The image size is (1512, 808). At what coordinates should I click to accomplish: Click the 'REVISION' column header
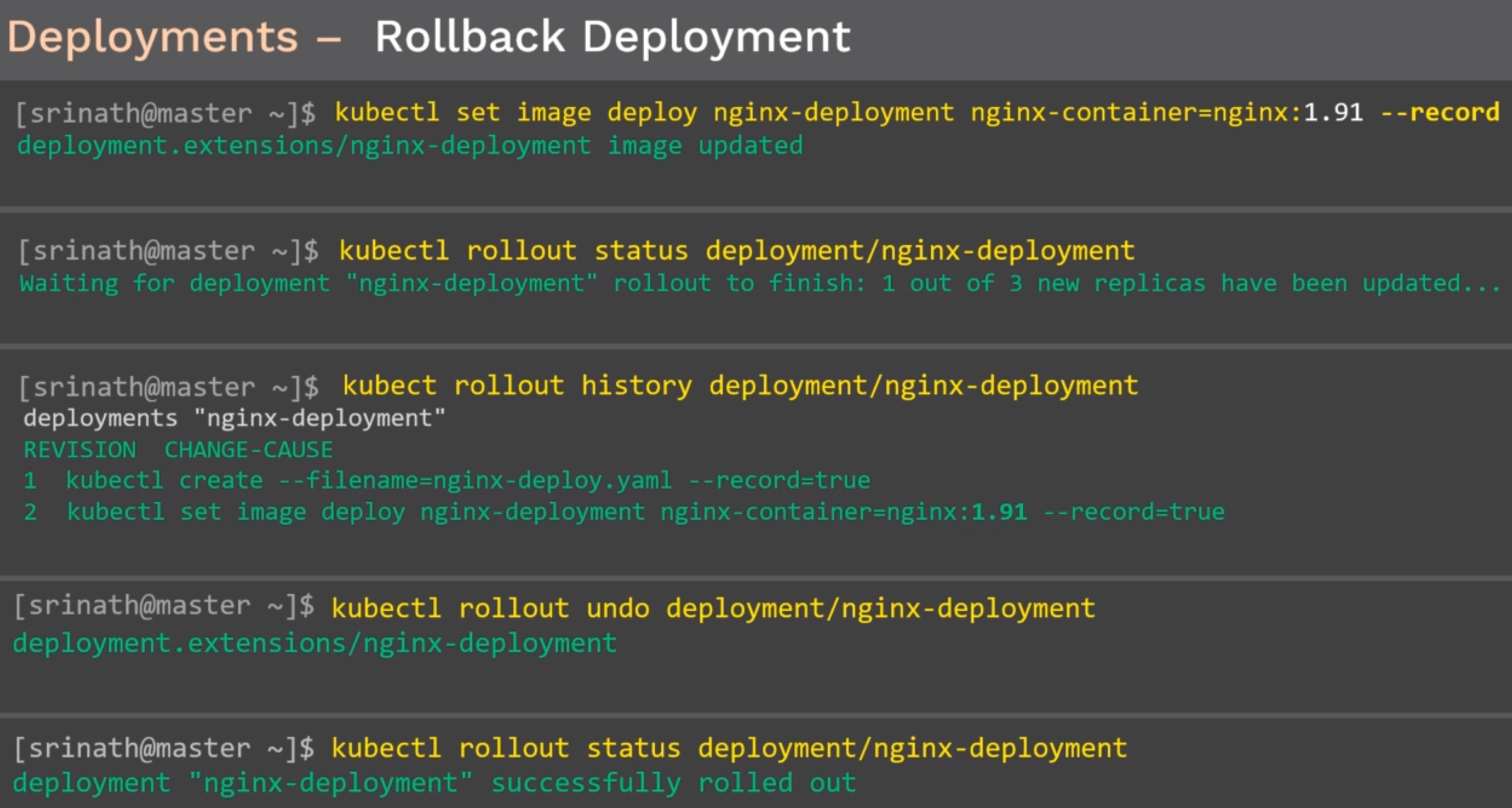click(x=80, y=450)
